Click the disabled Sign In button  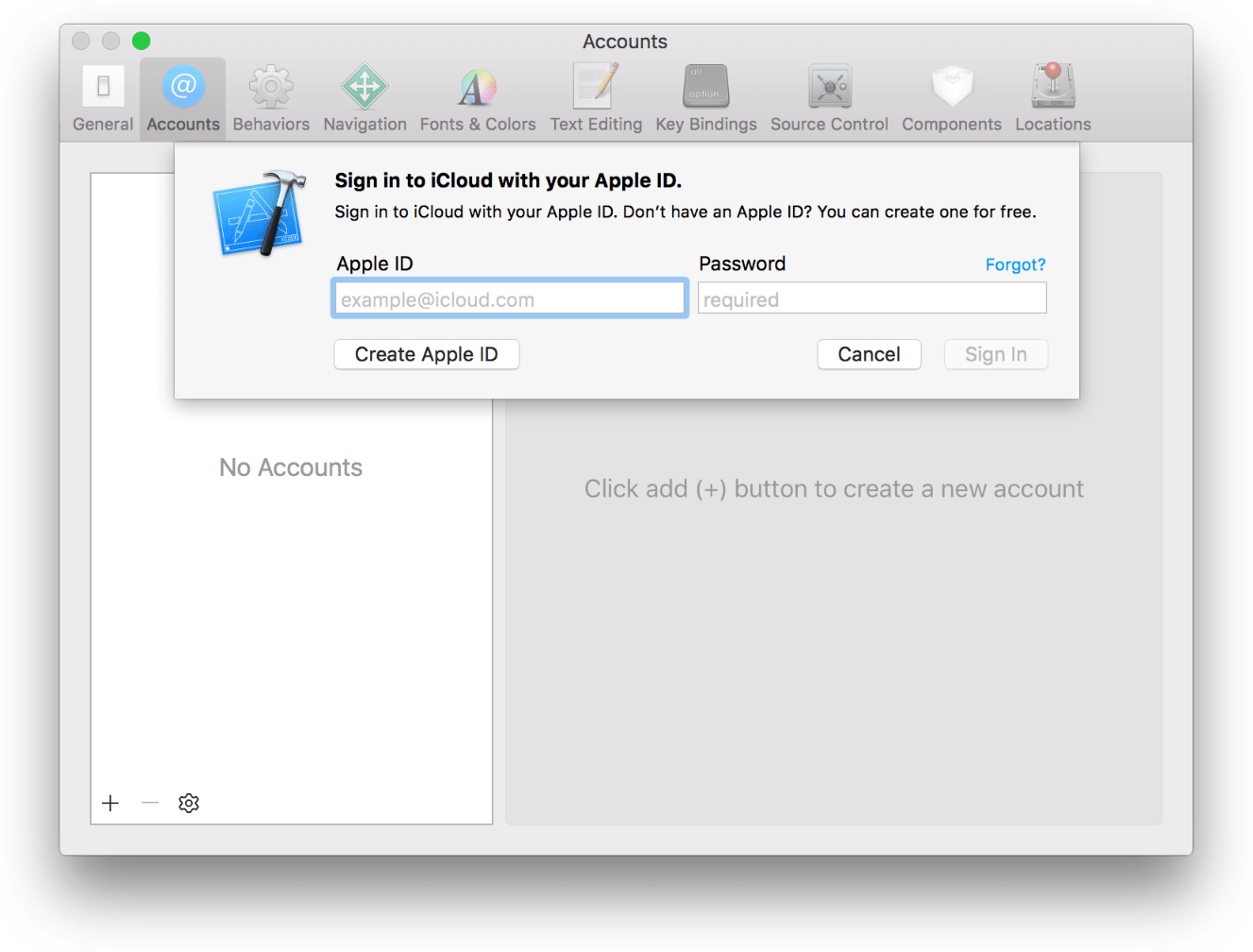click(x=995, y=354)
